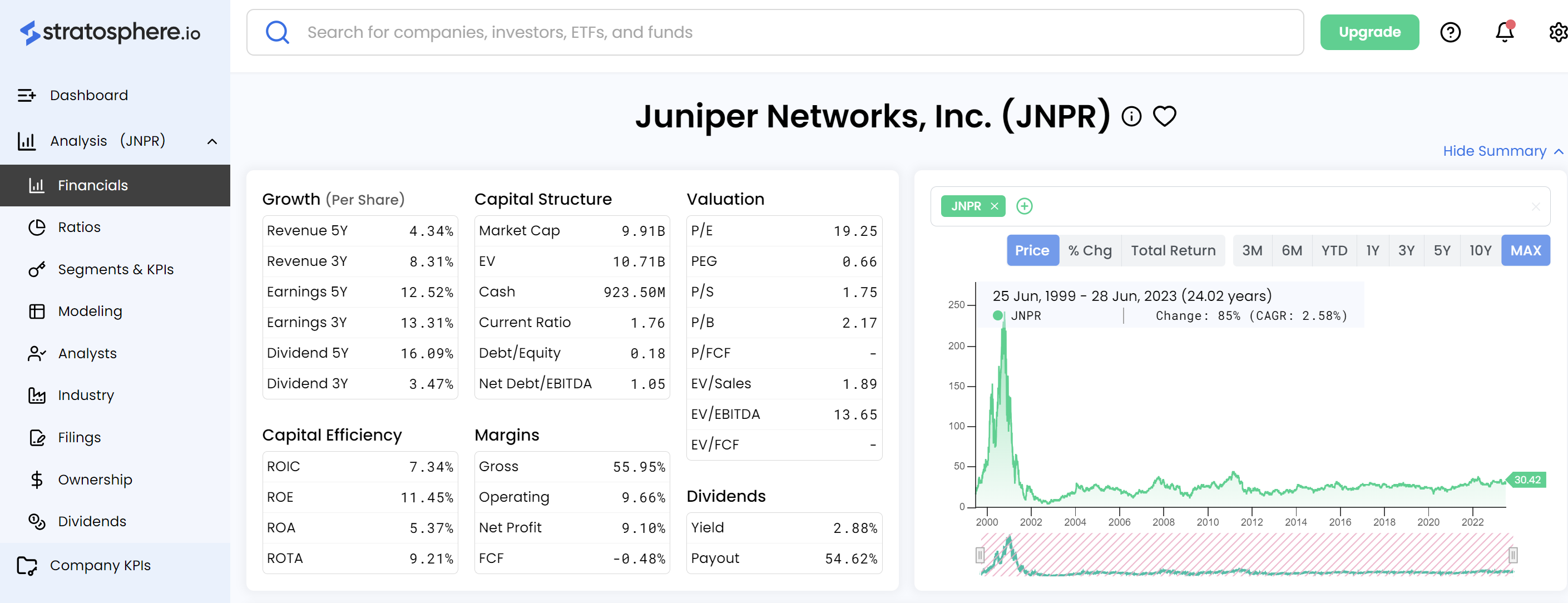The image size is (1568, 603).
Task: Set chart range to 1Y
Action: (1372, 250)
